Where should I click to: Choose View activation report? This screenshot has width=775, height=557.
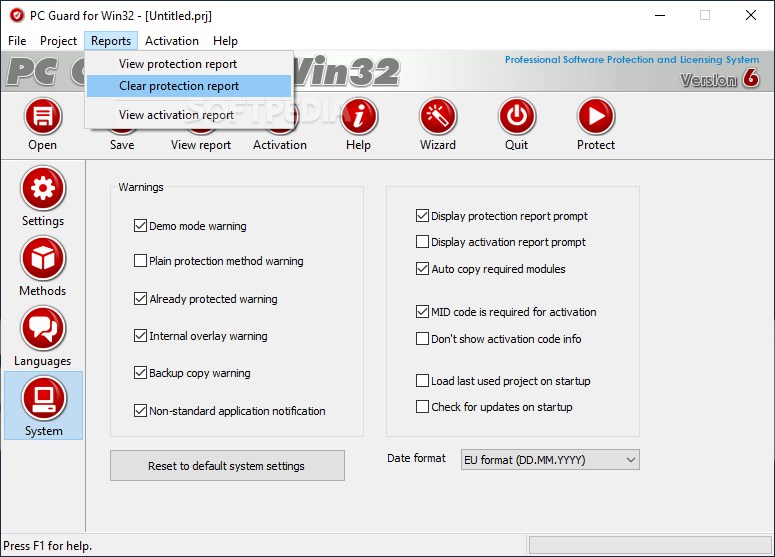click(189, 115)
